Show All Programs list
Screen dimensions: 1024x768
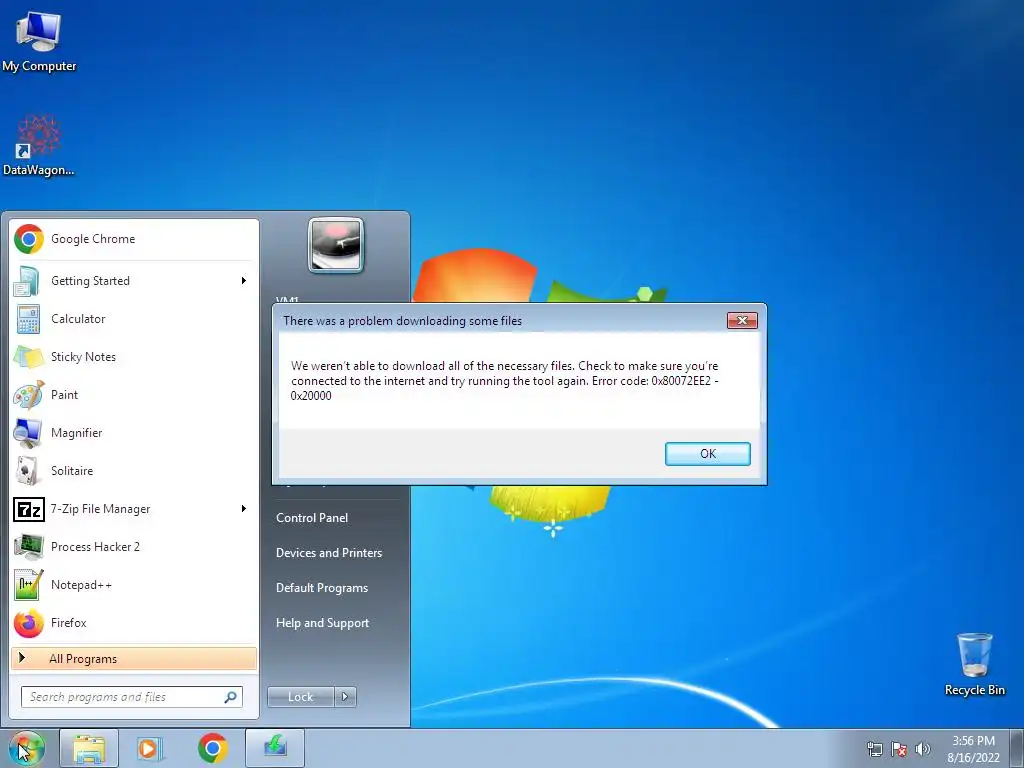click(x=134, y=658)
